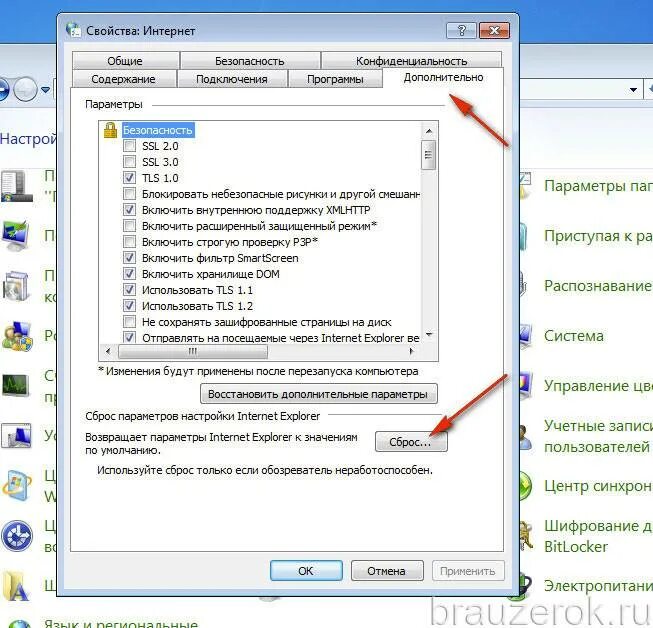Viewport: 653px width, 628px height.
Task: Open help with the question mark button
Action: 461,30
